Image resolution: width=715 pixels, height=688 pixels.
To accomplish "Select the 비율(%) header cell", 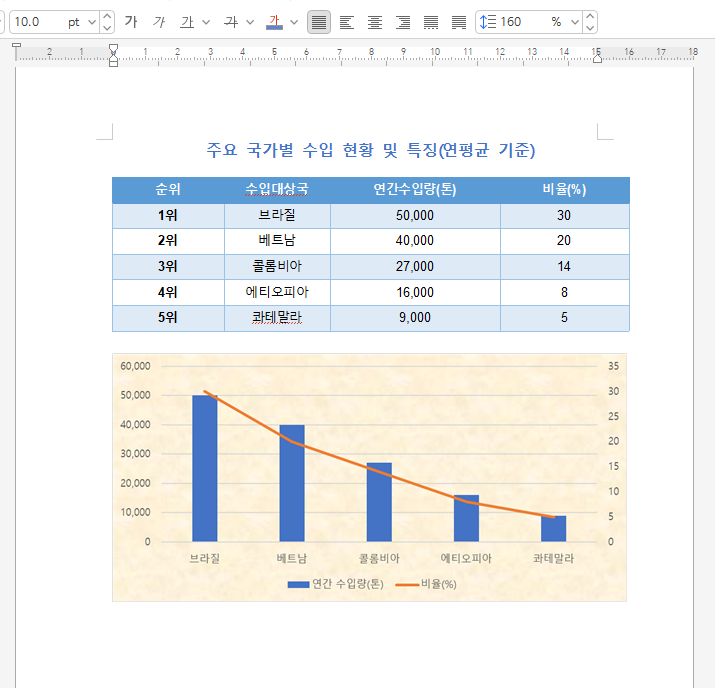I will (565, 190).
